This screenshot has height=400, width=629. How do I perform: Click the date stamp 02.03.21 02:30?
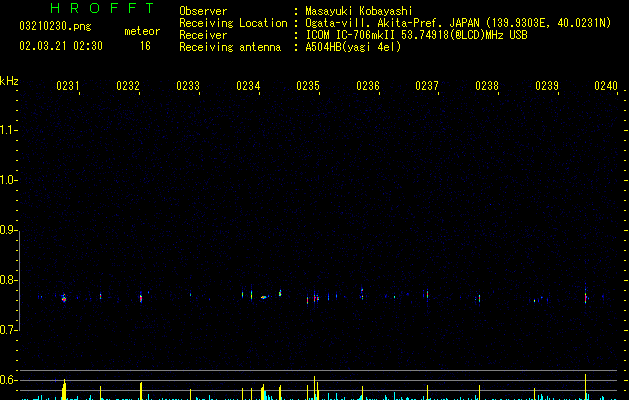(61, 46)
